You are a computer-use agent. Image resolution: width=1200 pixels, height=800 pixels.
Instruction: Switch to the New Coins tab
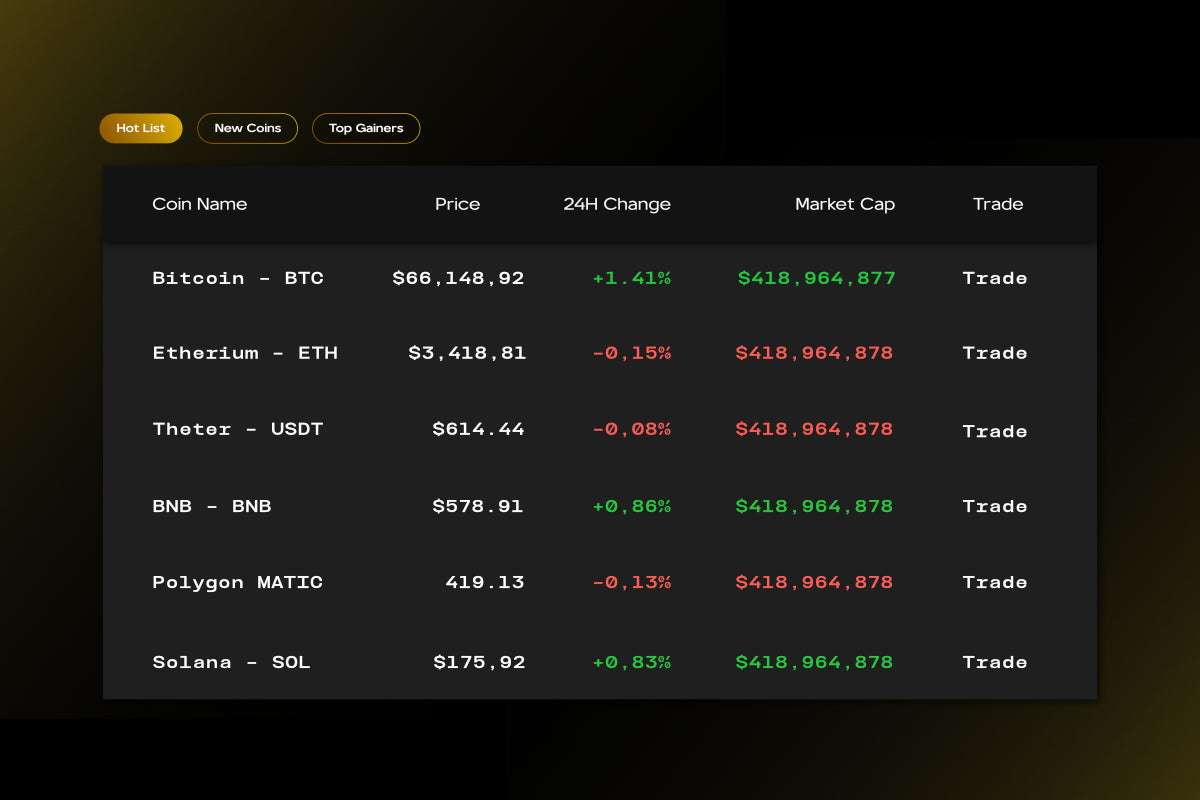point(247,128)
